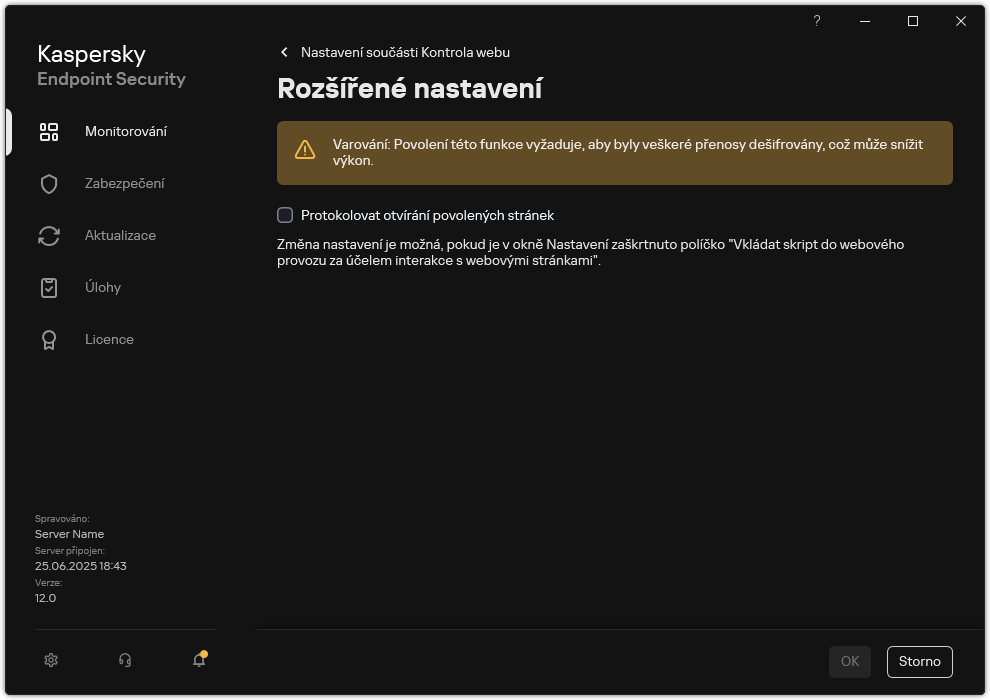Collapse back using the left-pointing chevron
The height and width of the screenshot is (700, 990).
284,52
